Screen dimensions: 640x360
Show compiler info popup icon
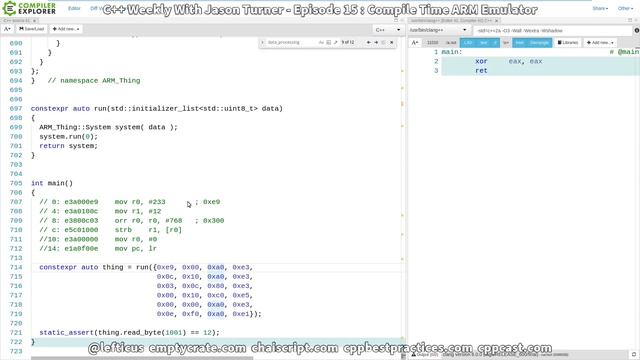coord(637,31)
